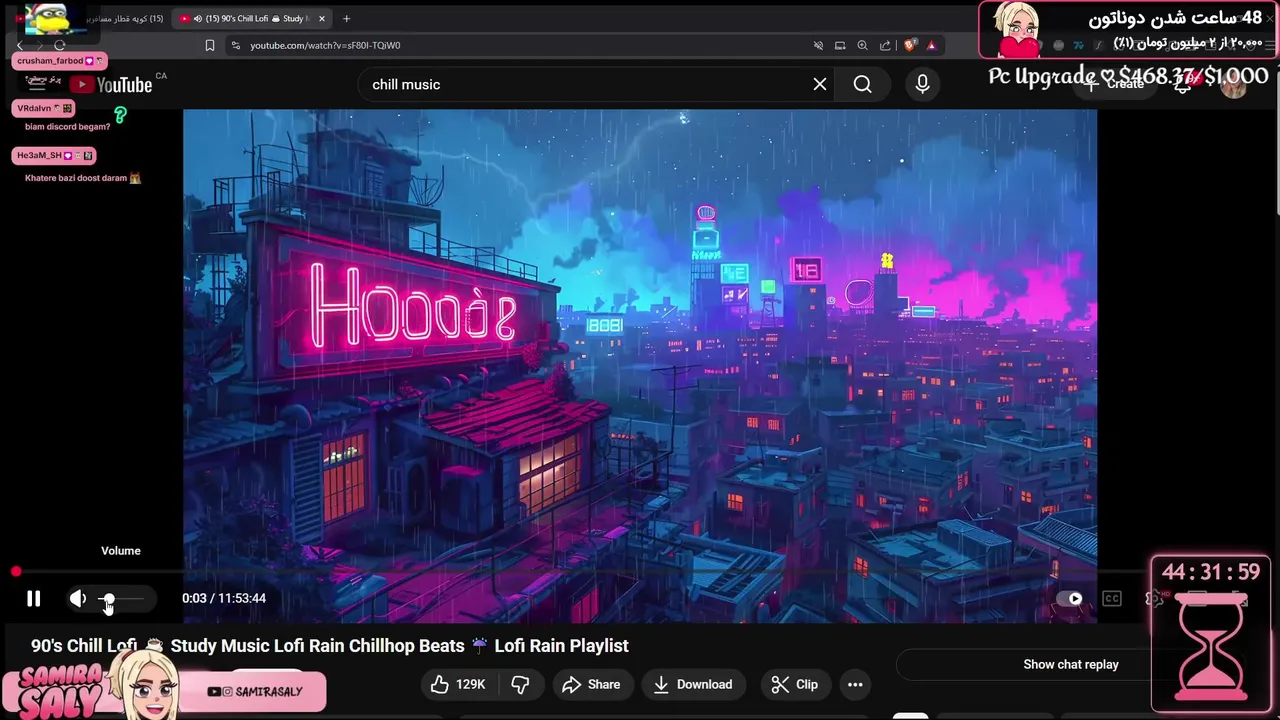Dislike the video with the thumbs-down icon
Viewport: 1280px width, 720px height.
click(x=520, y=684)
